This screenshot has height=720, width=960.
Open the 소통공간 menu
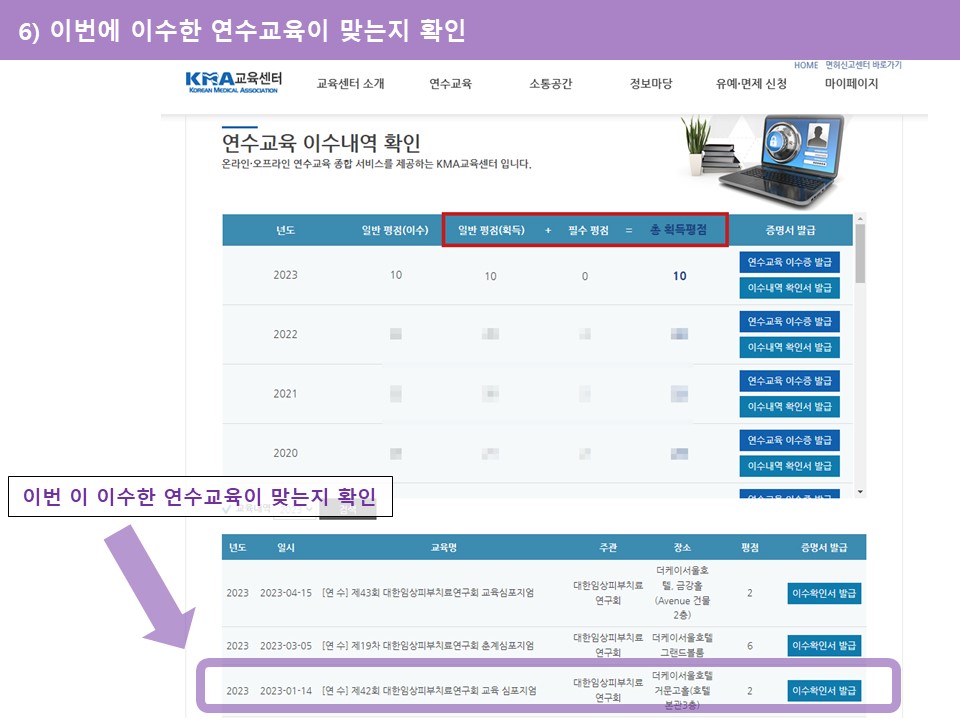click(550, 84)
